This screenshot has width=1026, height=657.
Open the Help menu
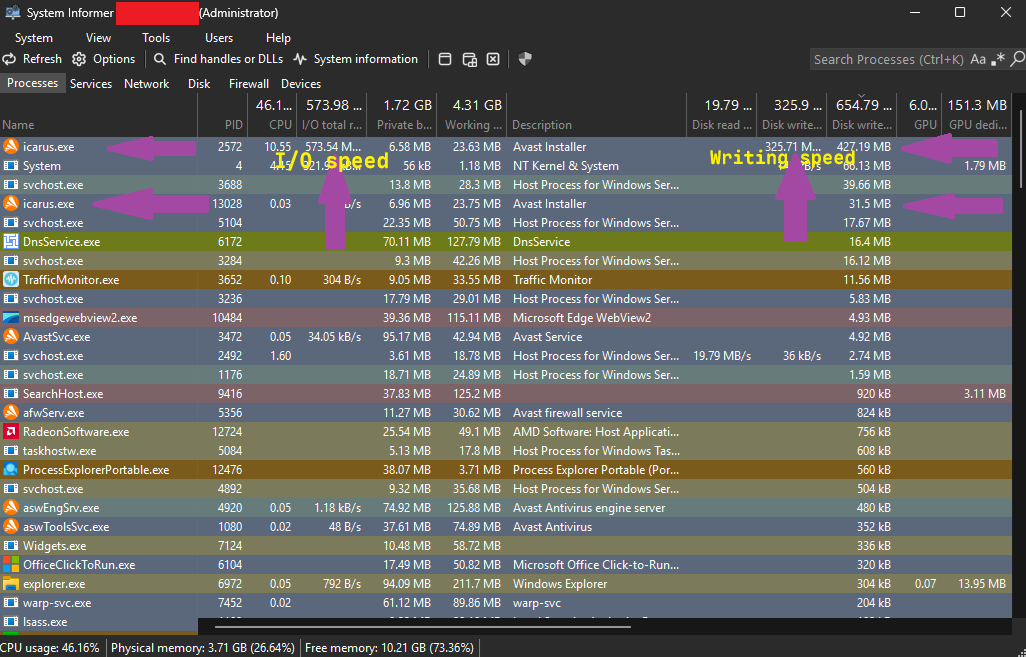[278, 38]
